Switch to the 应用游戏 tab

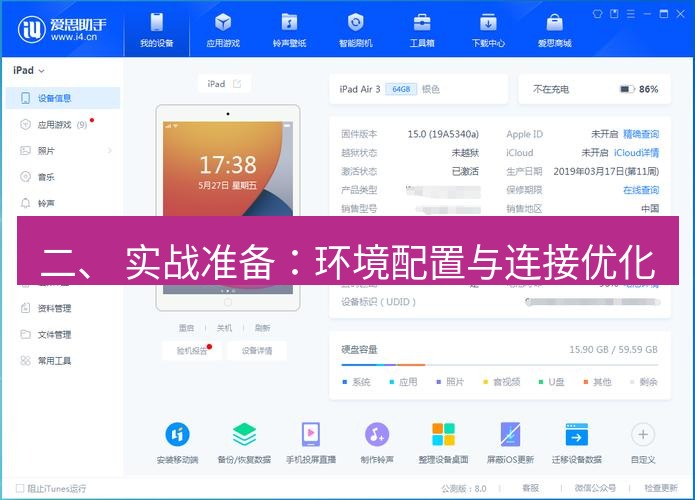tap(223, 30)
